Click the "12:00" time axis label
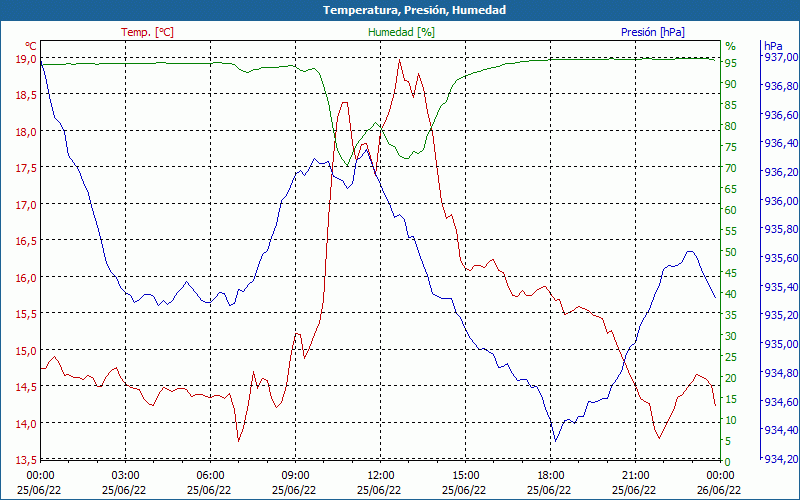The width and height of the screenshot is (800, 500). coord(380,476)
